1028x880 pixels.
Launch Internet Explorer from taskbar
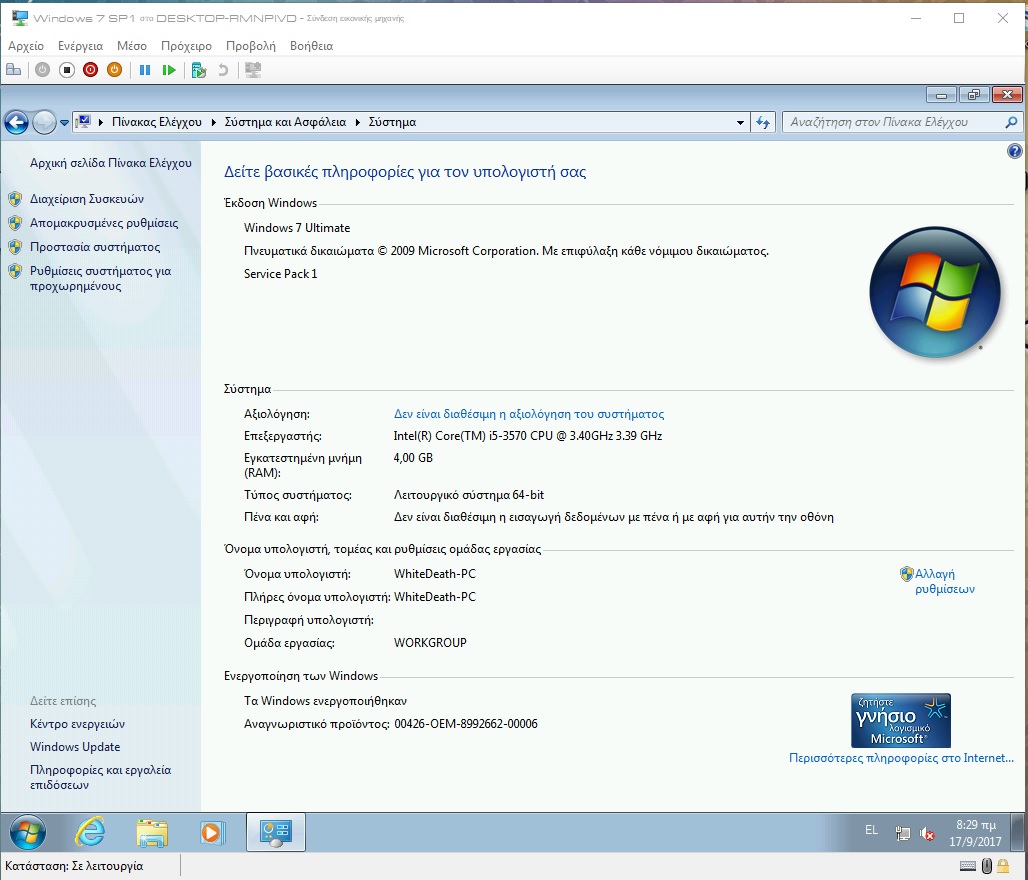[90, 832]
